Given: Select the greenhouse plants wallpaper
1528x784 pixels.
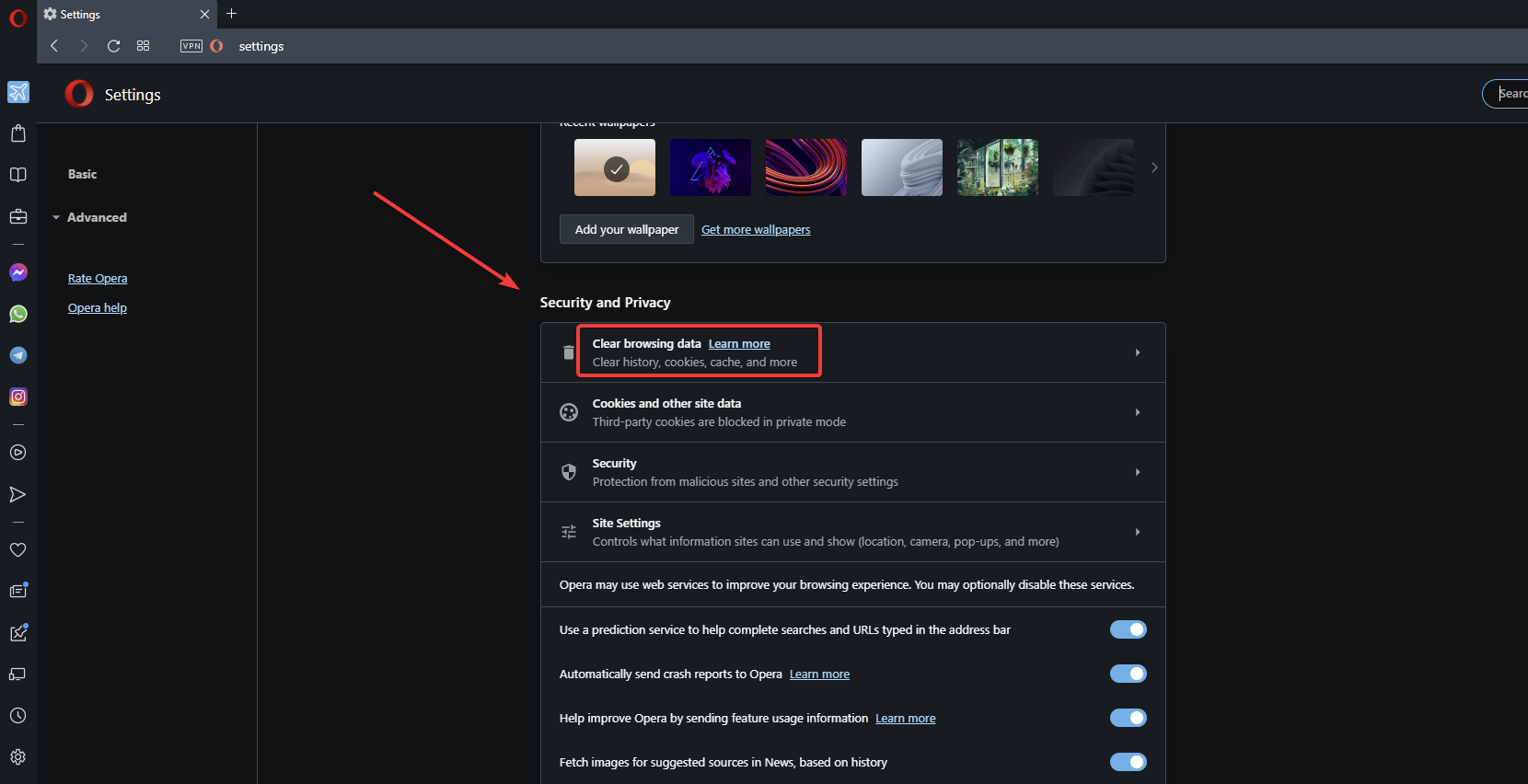Looking at the screenshot, I should [998, 167].
